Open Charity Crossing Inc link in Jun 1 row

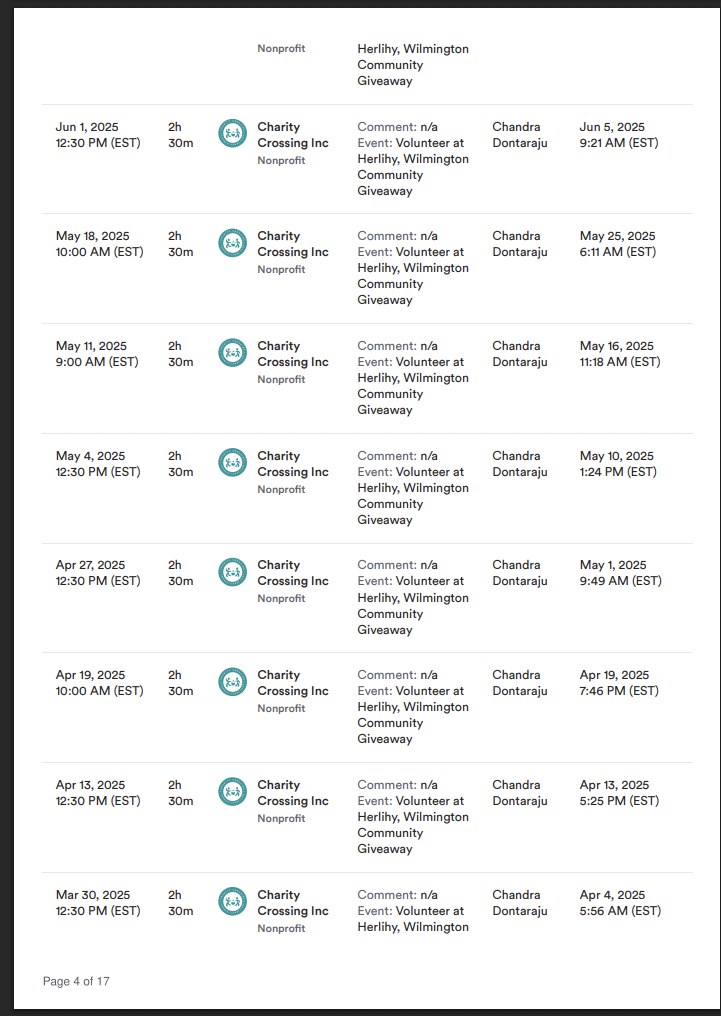292,135
